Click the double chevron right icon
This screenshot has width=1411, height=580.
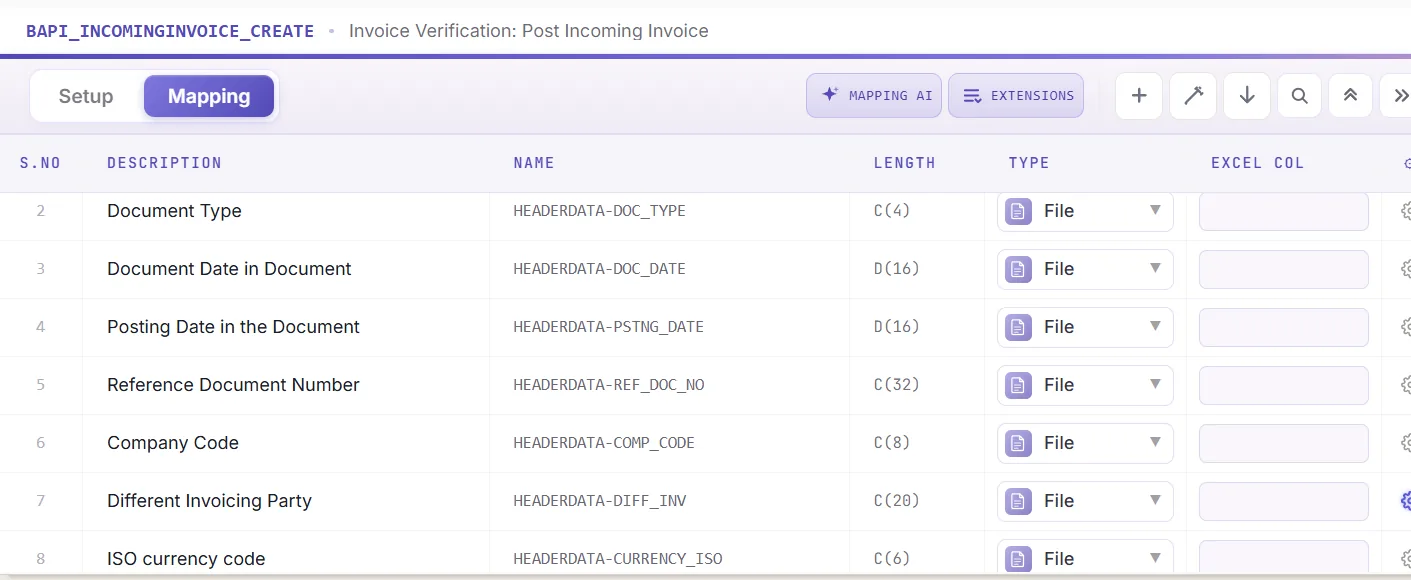pyautogui.click(x=1398, y=96)
